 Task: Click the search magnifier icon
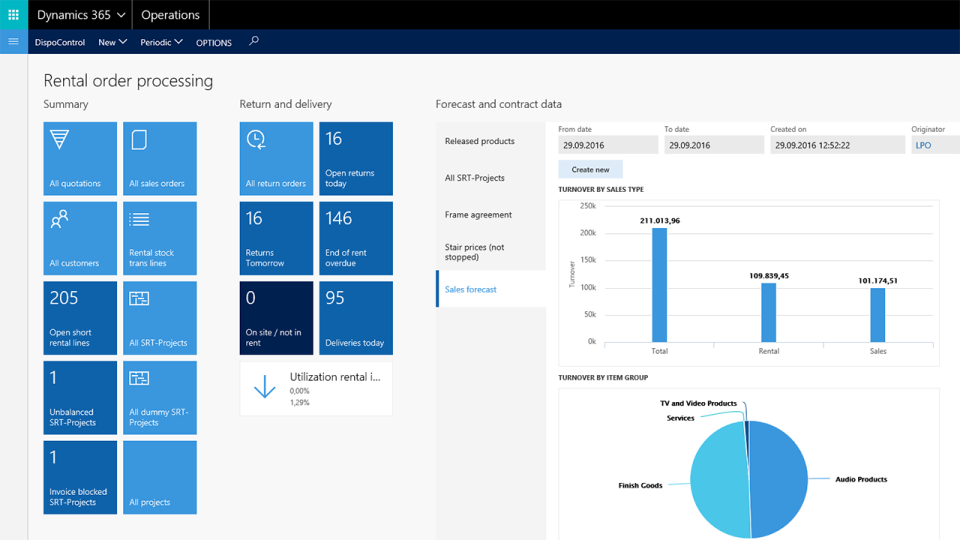[253, 41]
